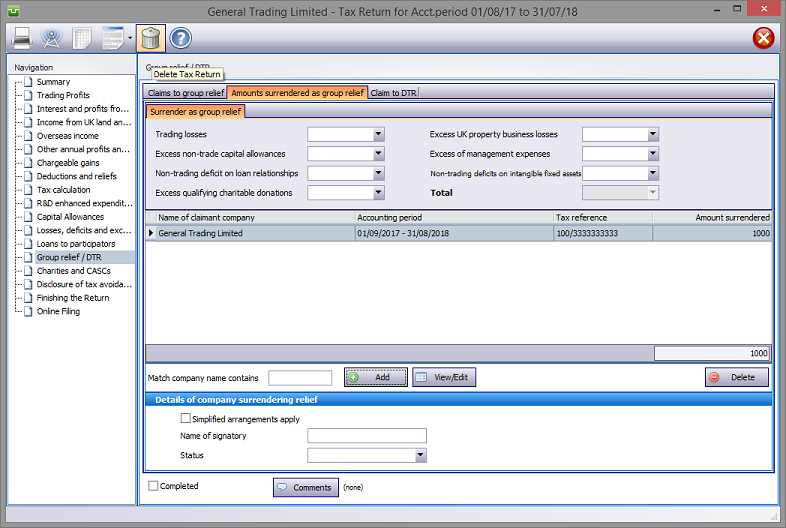The height and width of the screenshot is (528, 786).
Task: Click the green app icon in title bar
Action: (x=14, y=11)
